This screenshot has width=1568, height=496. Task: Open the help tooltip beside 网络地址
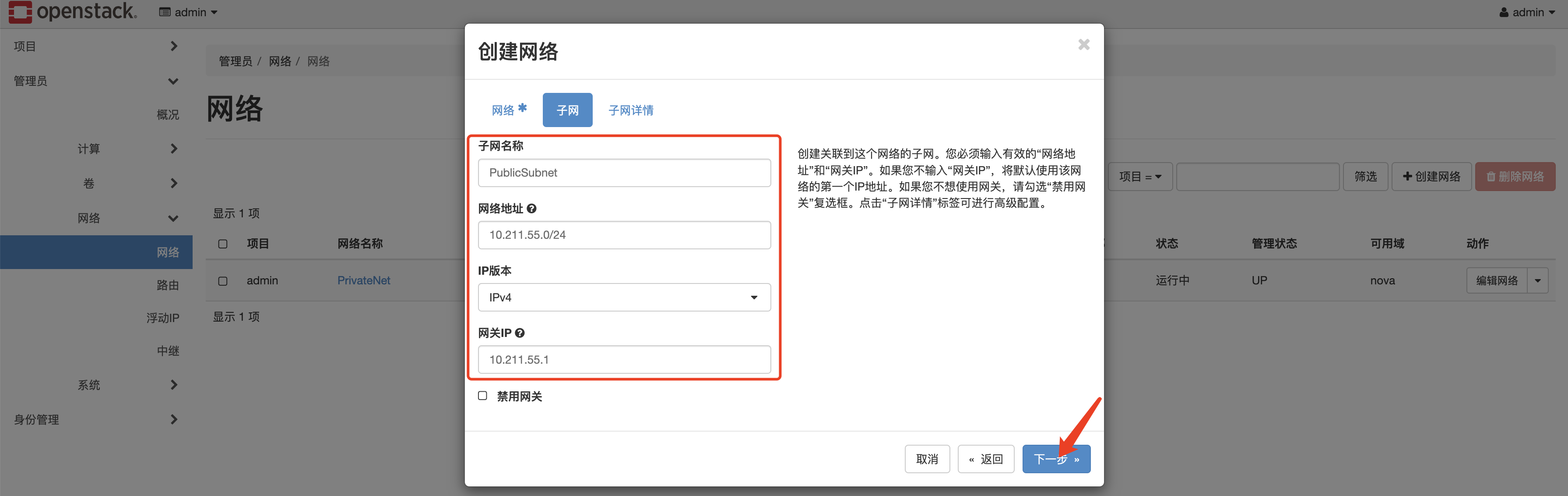click(x=532, y=208)
